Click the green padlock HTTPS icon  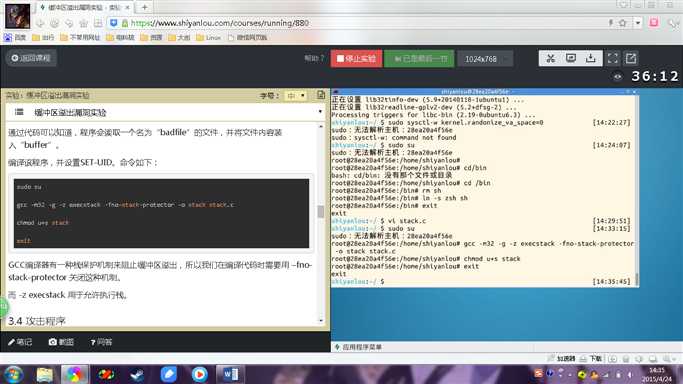[125, 23]
